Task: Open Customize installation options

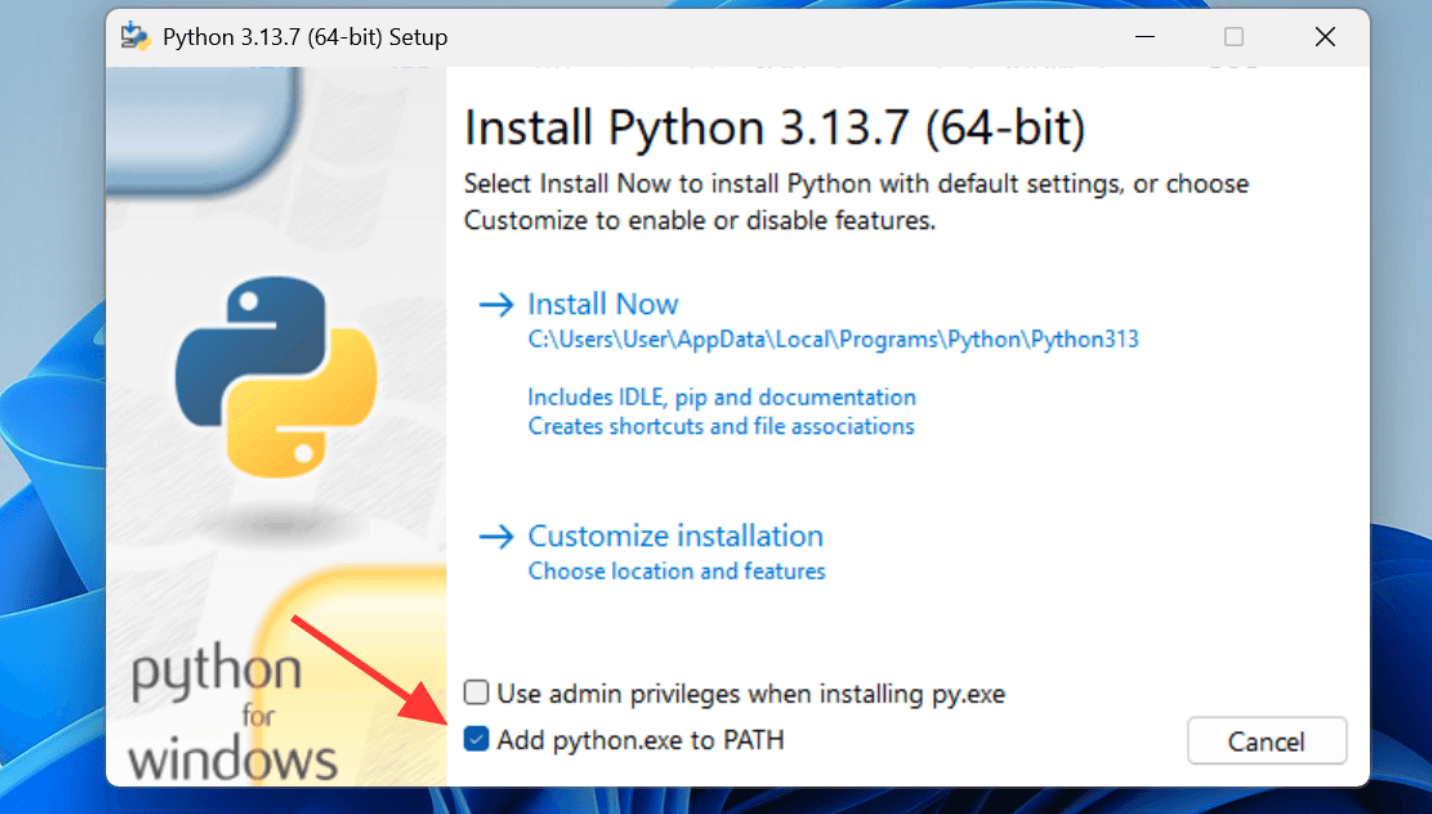Action: coord(675,536)
